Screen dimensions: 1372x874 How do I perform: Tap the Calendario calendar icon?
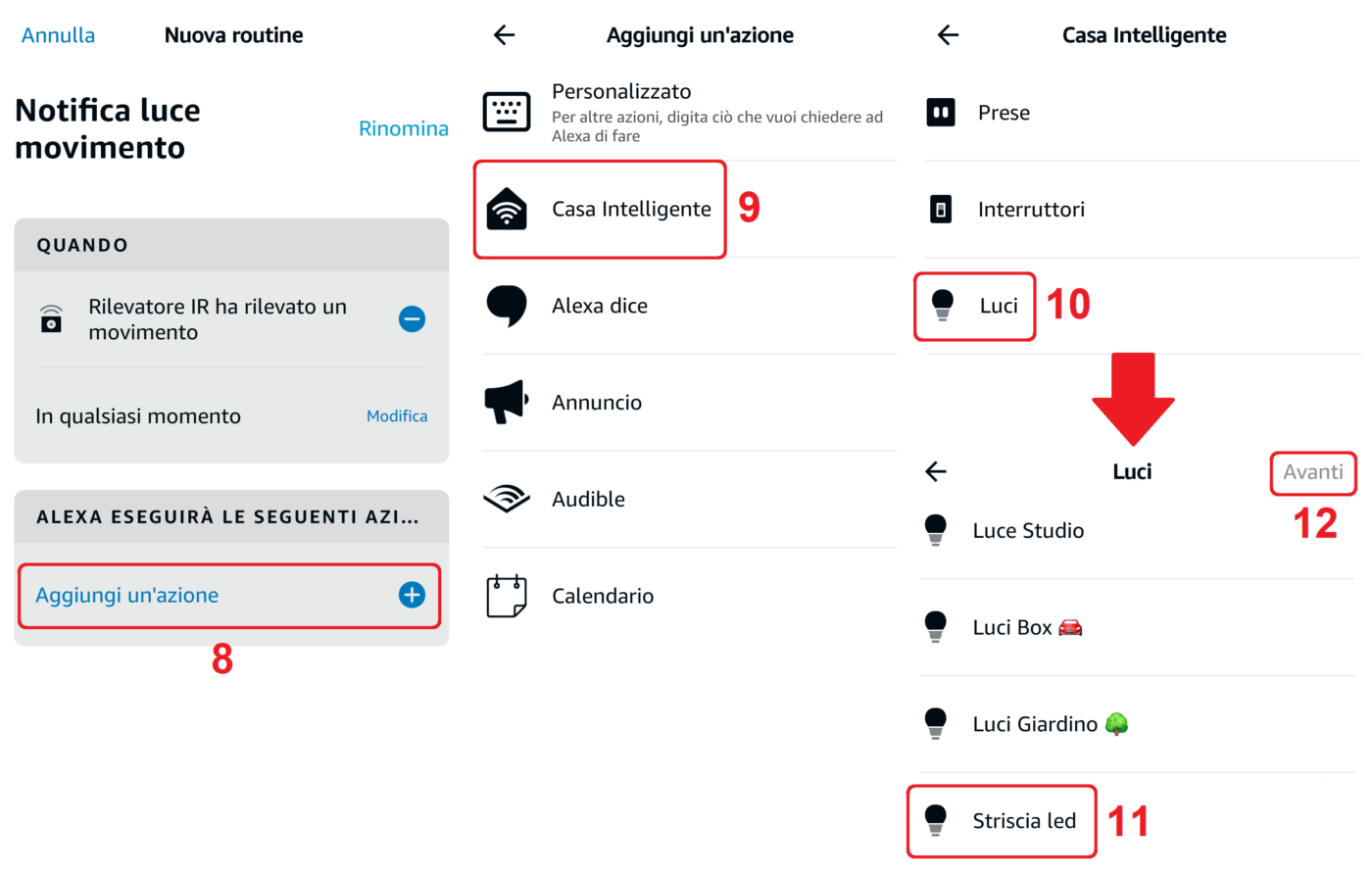(x=507, y=596)
